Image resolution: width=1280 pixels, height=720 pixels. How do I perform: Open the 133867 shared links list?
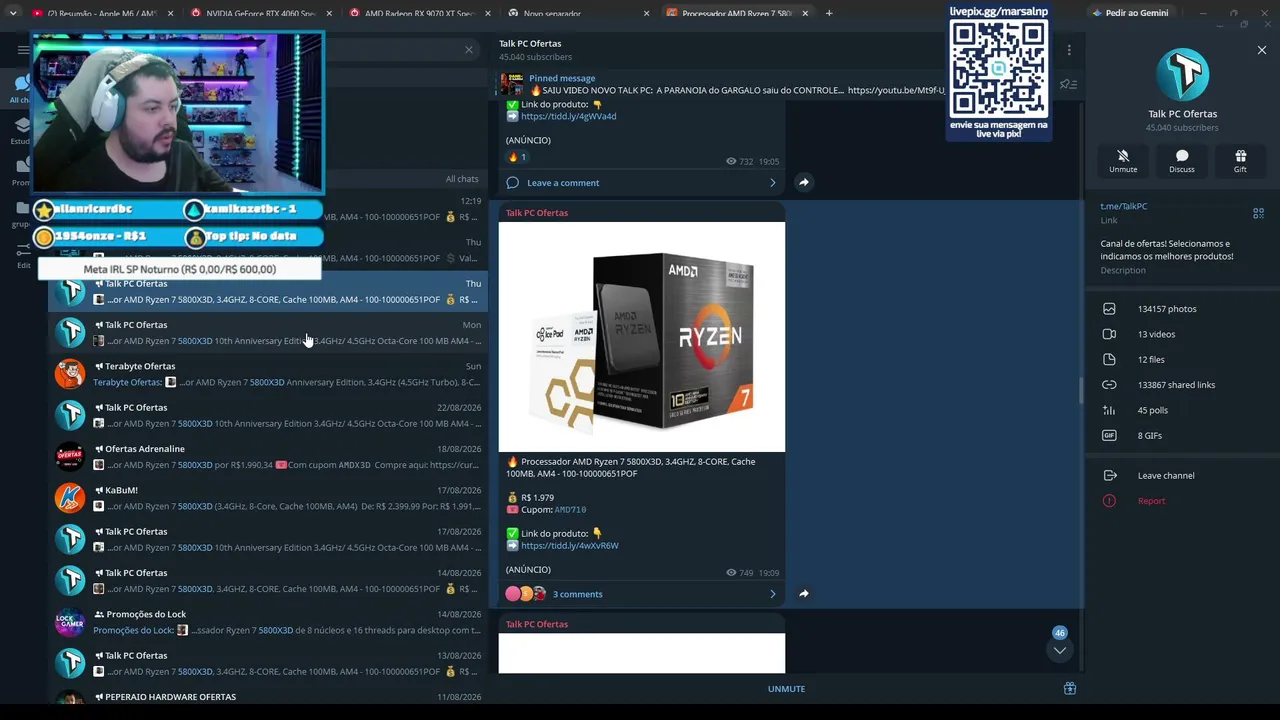tap(1181, 385)
